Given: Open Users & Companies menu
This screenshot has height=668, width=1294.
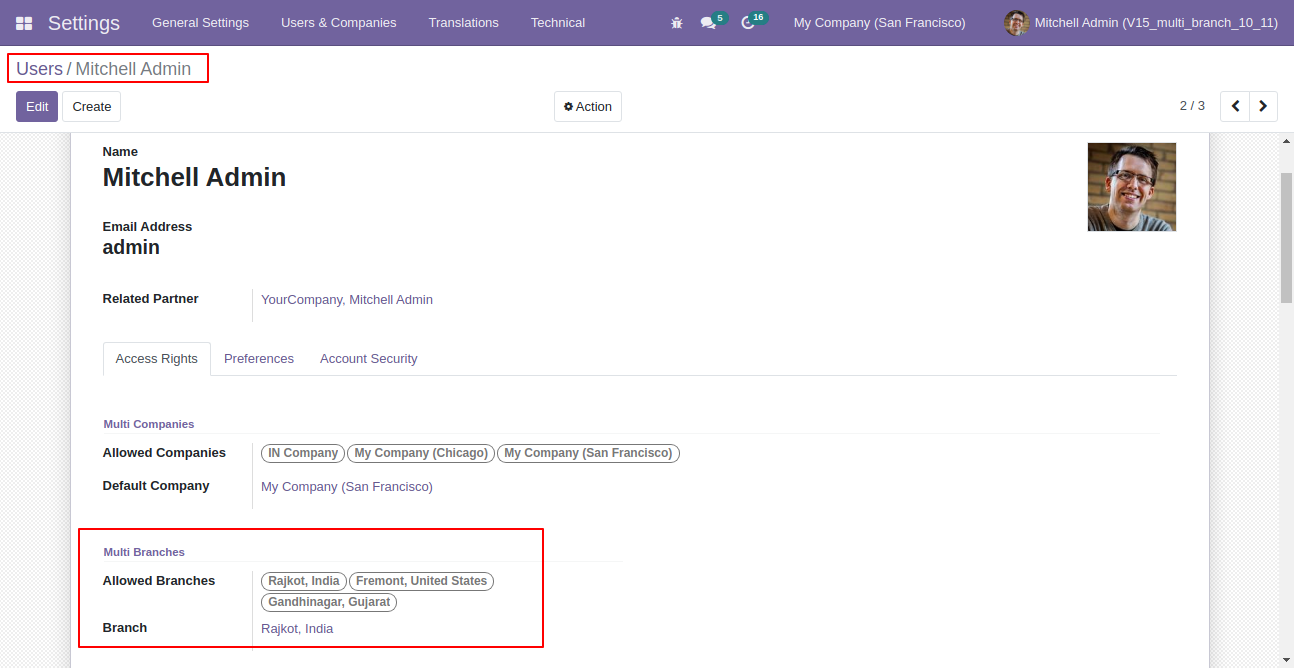Looking at the screenshot, I should [338, 23].
